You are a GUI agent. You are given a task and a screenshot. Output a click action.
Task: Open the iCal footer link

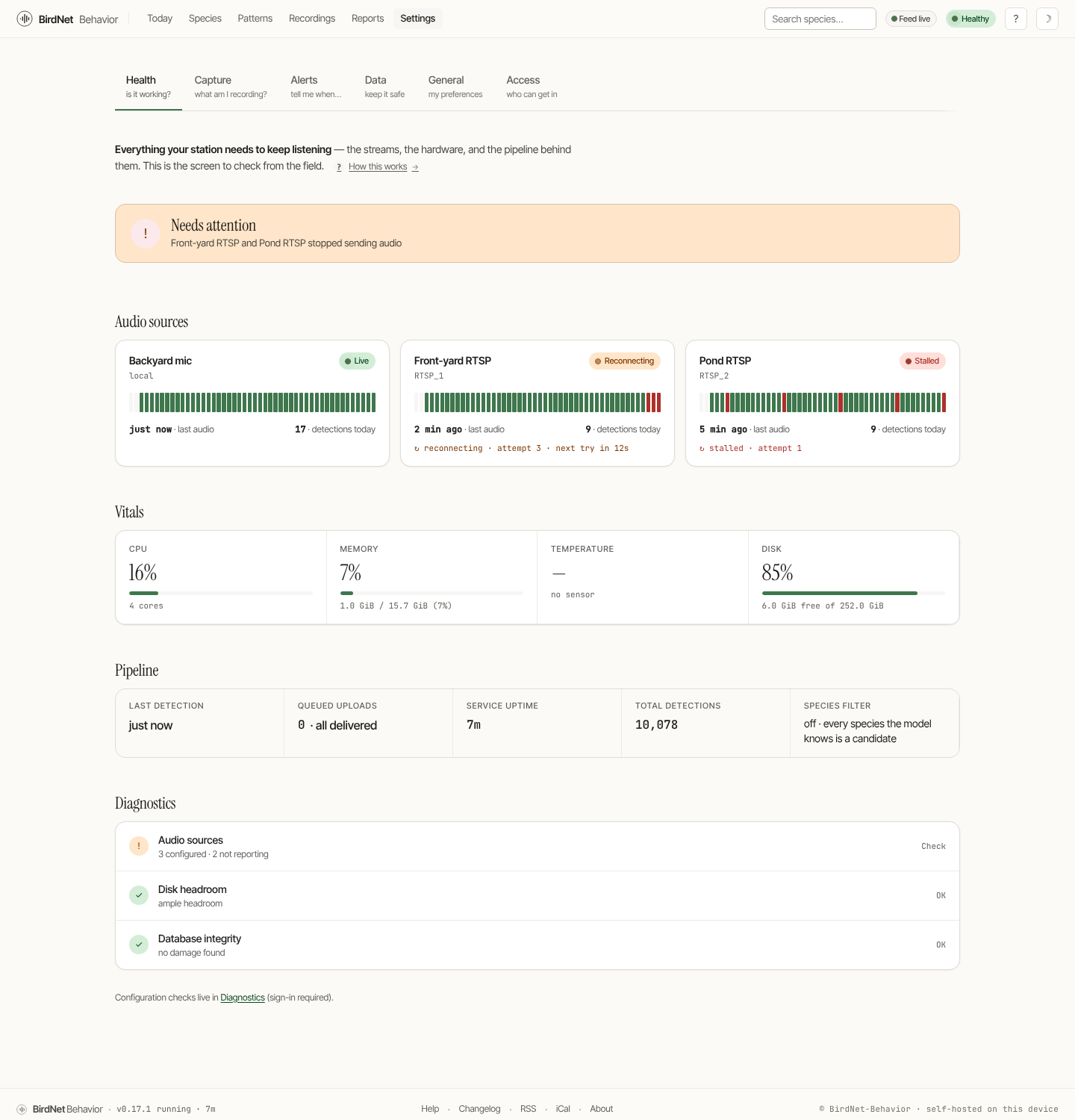(x=563, y=1109)
